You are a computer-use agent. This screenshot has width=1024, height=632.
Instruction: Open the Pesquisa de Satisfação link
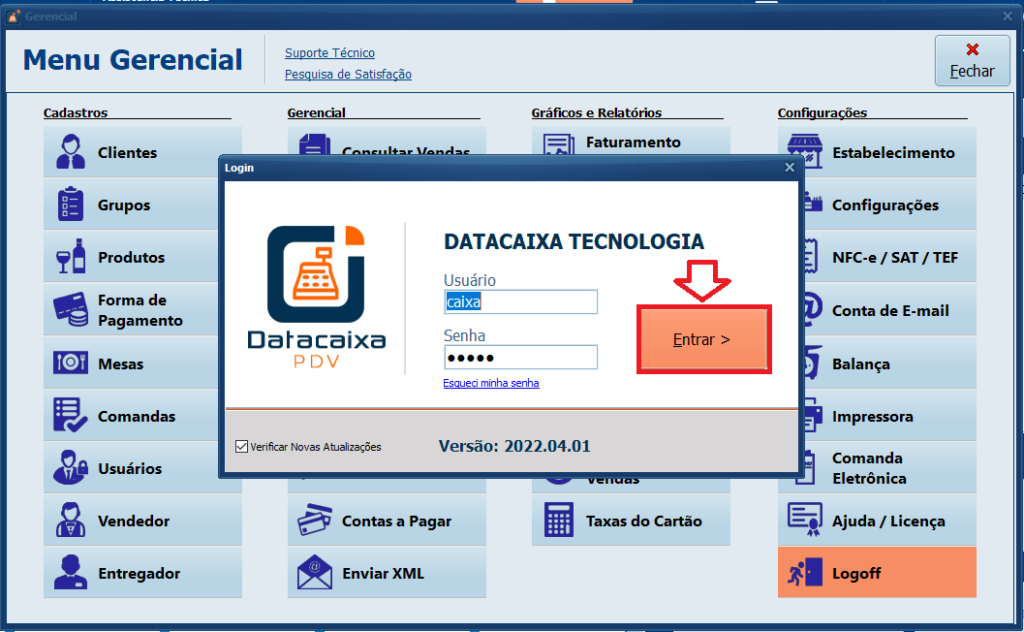coord(347,74)
